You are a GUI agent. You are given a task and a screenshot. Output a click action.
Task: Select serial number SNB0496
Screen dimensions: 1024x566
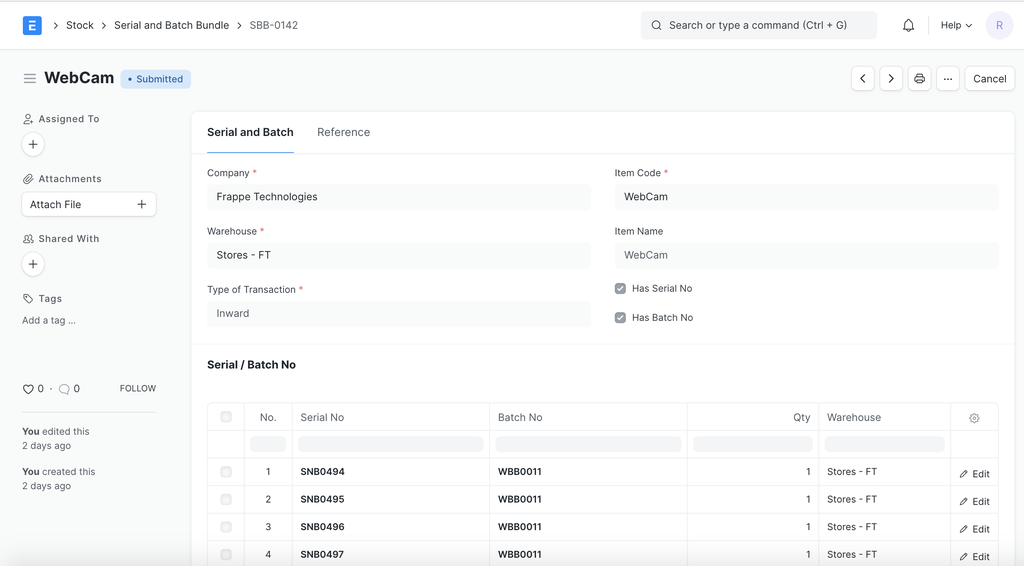(323, 527)
